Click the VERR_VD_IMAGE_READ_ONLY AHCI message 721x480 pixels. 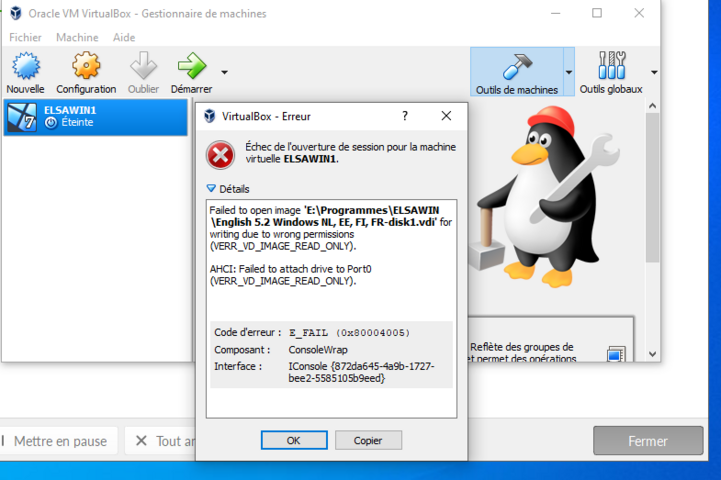(x=291, y=275)
